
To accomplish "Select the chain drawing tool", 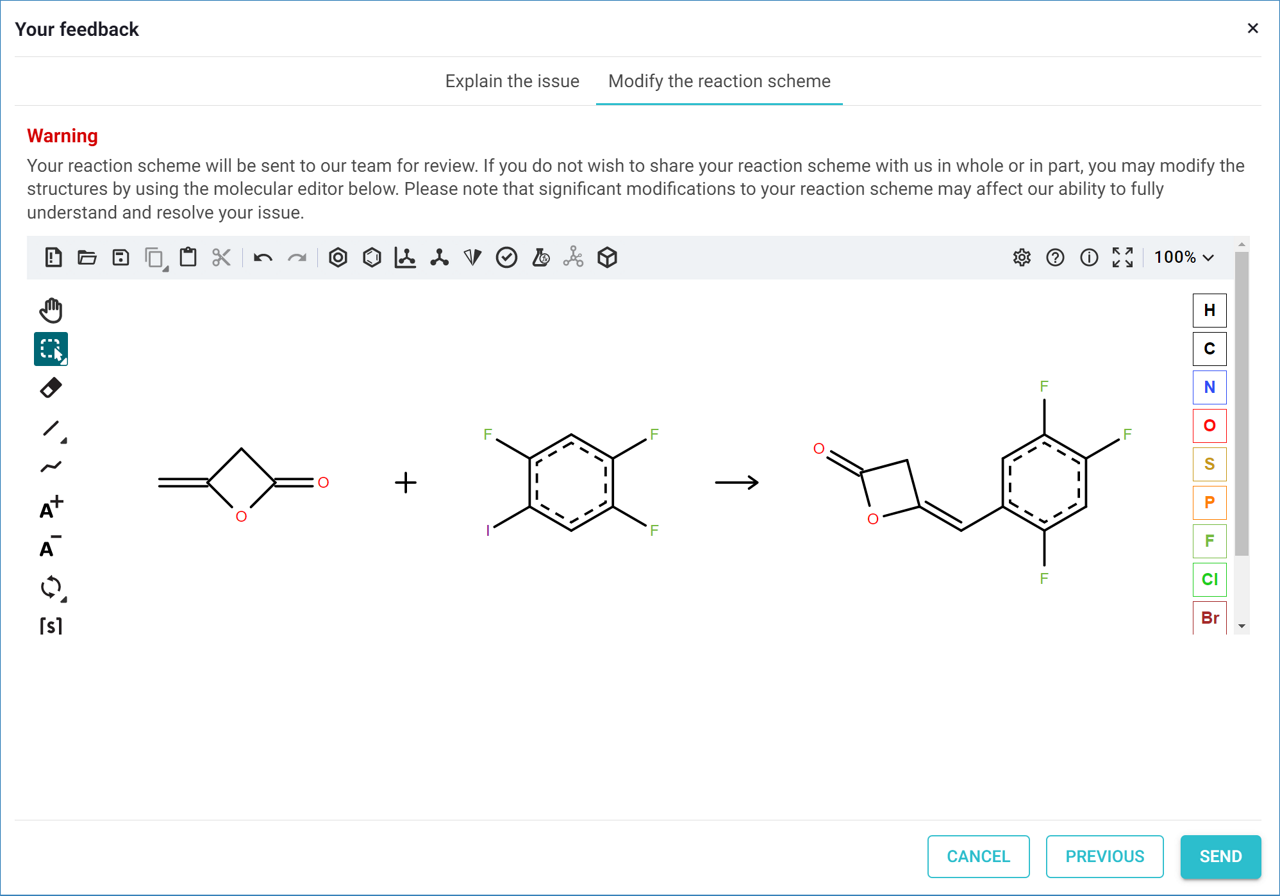I will 51,467.
